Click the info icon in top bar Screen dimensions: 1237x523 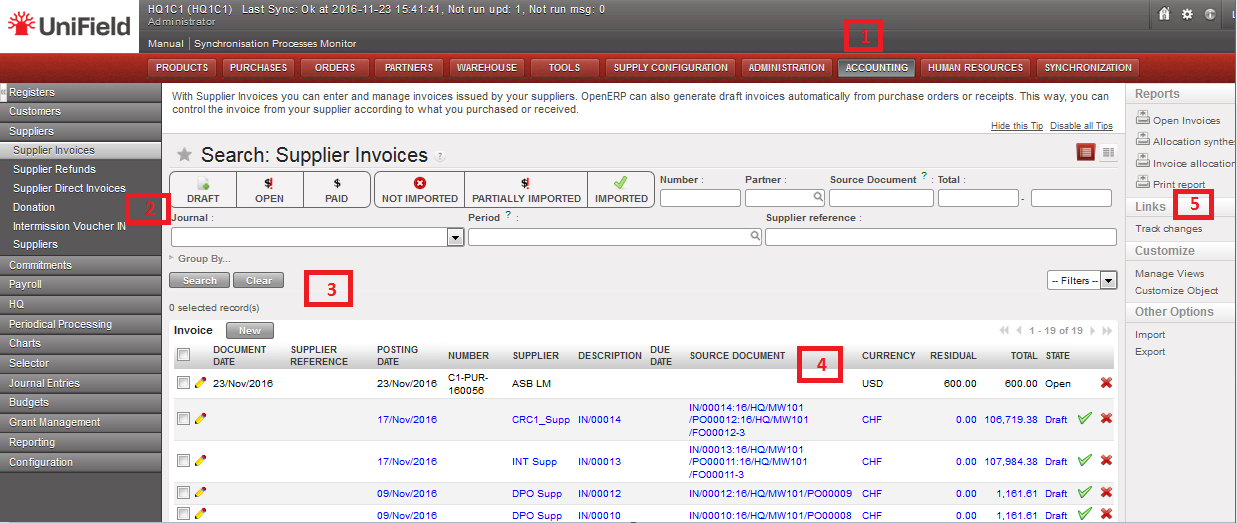pos(1210,14)
